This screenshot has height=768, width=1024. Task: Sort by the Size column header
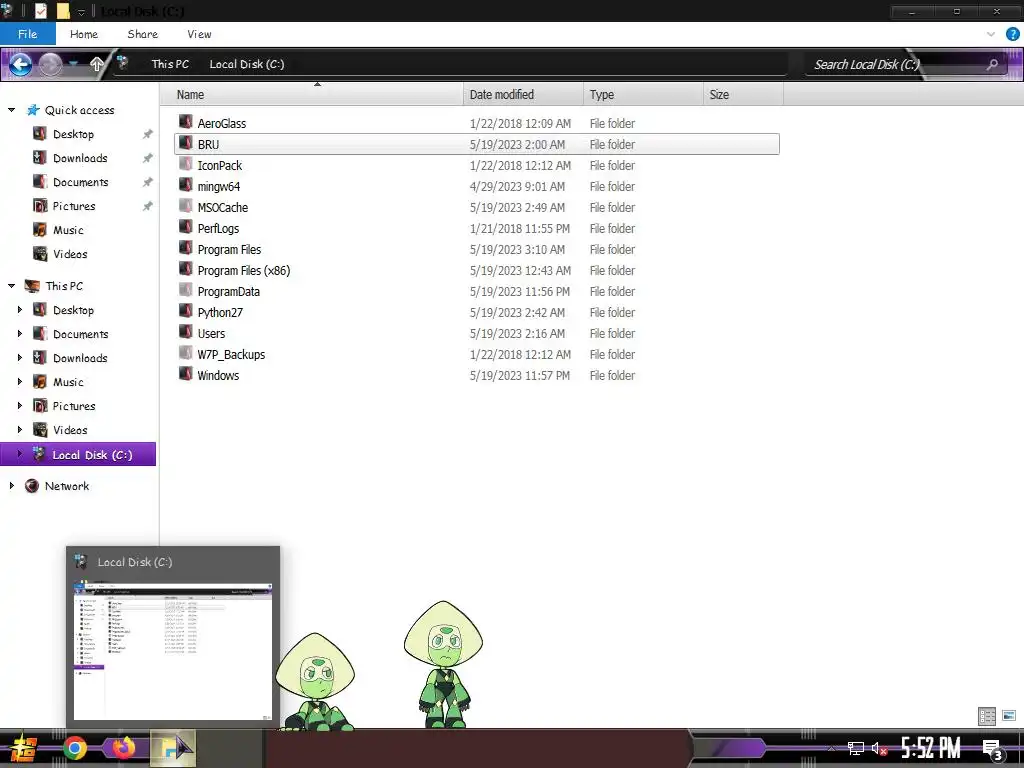click(744, 95)
